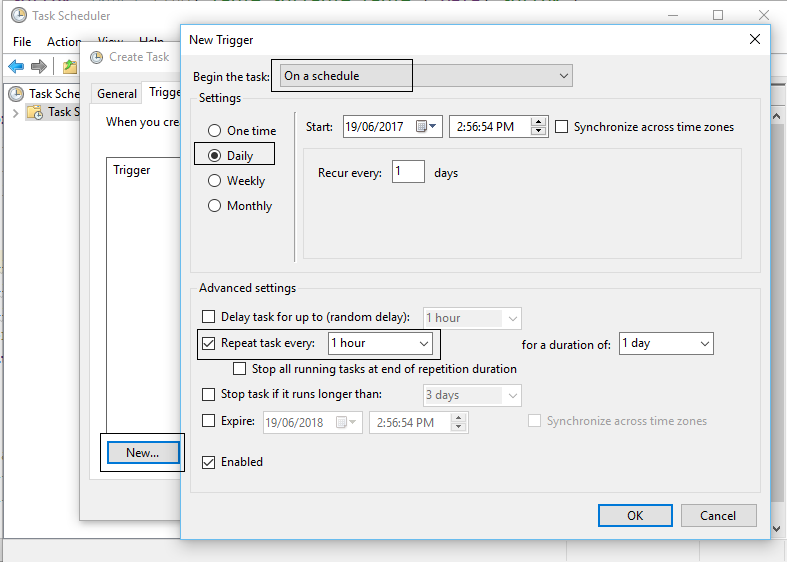Open the Start date calendar picker

tap(426, 126)
